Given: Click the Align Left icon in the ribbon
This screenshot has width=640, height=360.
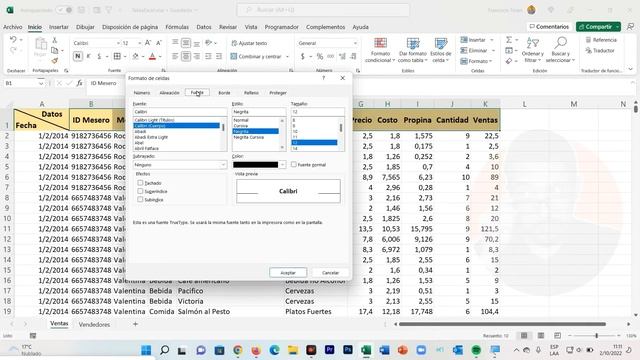Looking at the screenshot, I should pos(175,56).
